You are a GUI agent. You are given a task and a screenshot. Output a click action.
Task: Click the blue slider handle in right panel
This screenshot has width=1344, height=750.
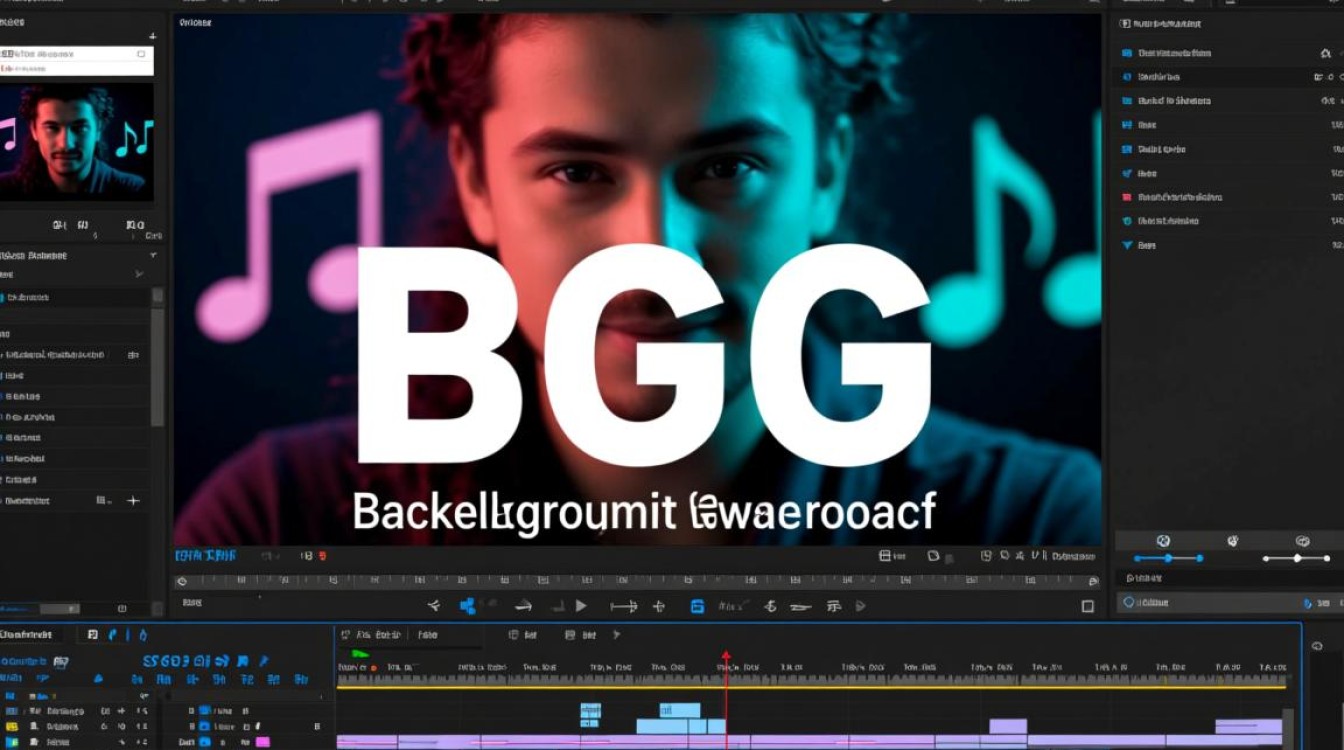pos(1169,558)
